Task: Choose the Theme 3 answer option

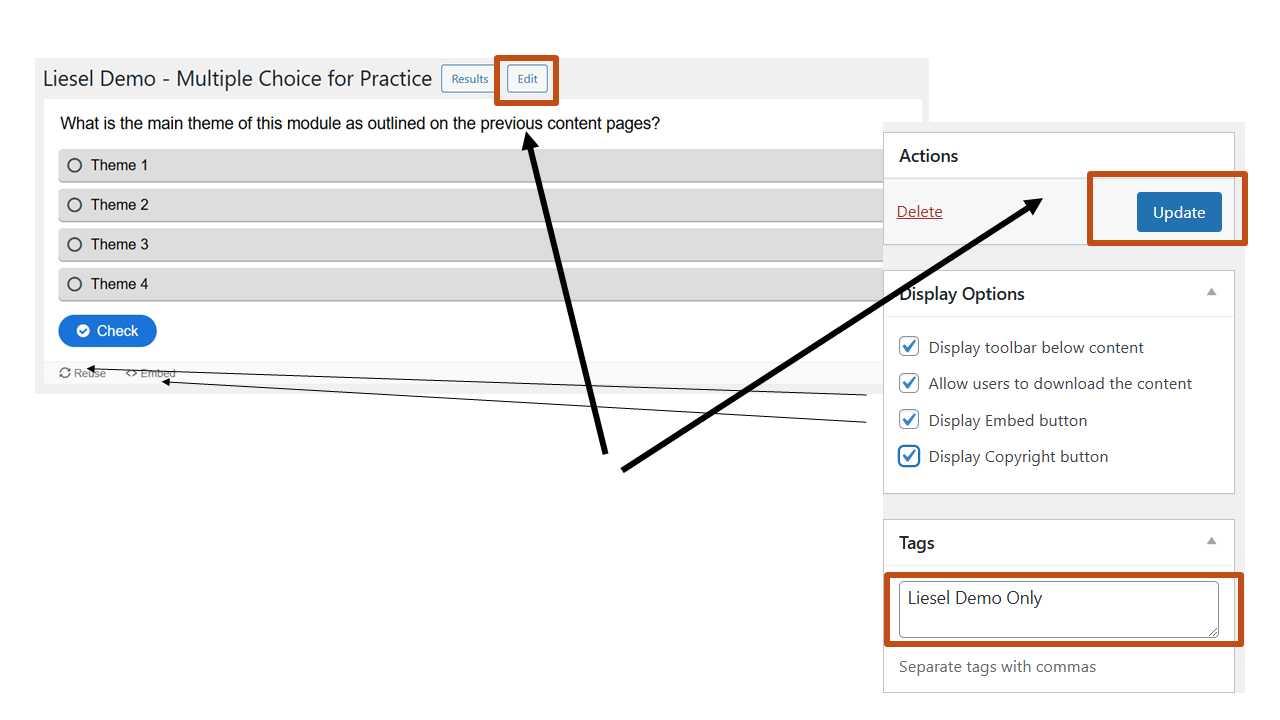Action: 470,244
